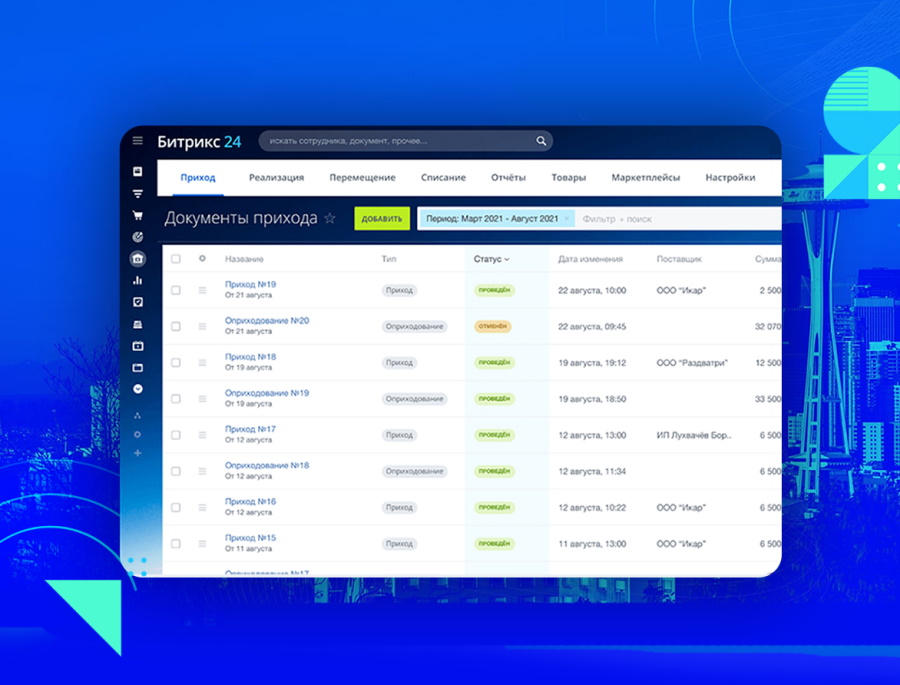Image resolution: width=900 pixels, height=685 pixels.
Task: Open the cash register sidebar icon
Action: 138,324
